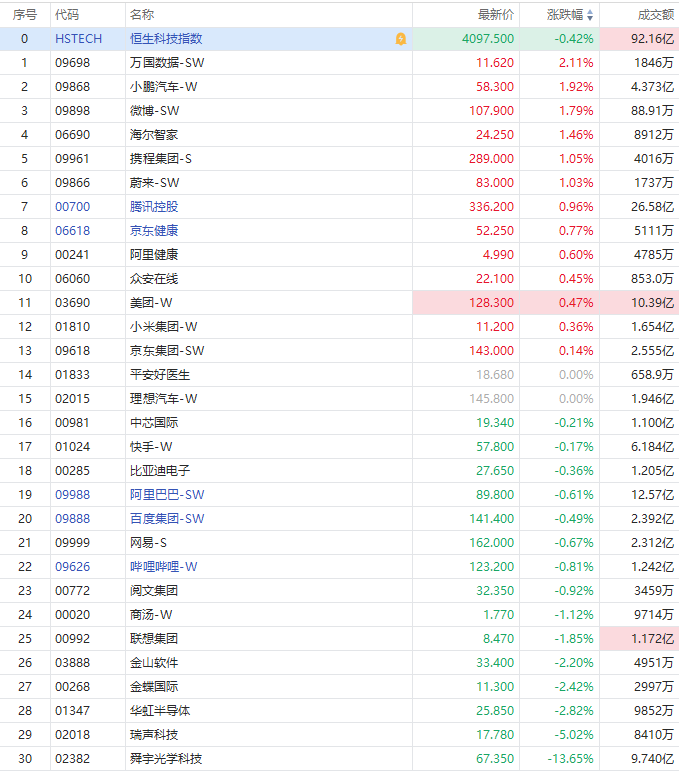
Task: Click the 26.58亿 turnover cell
Action: (652, 207)
